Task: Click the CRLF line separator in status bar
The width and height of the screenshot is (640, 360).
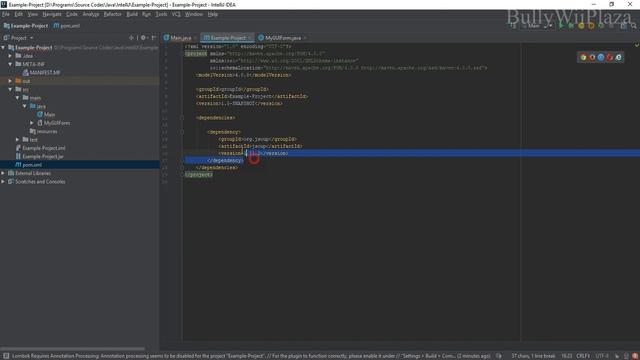Action: pyautogui.click(x=582, y=356)
